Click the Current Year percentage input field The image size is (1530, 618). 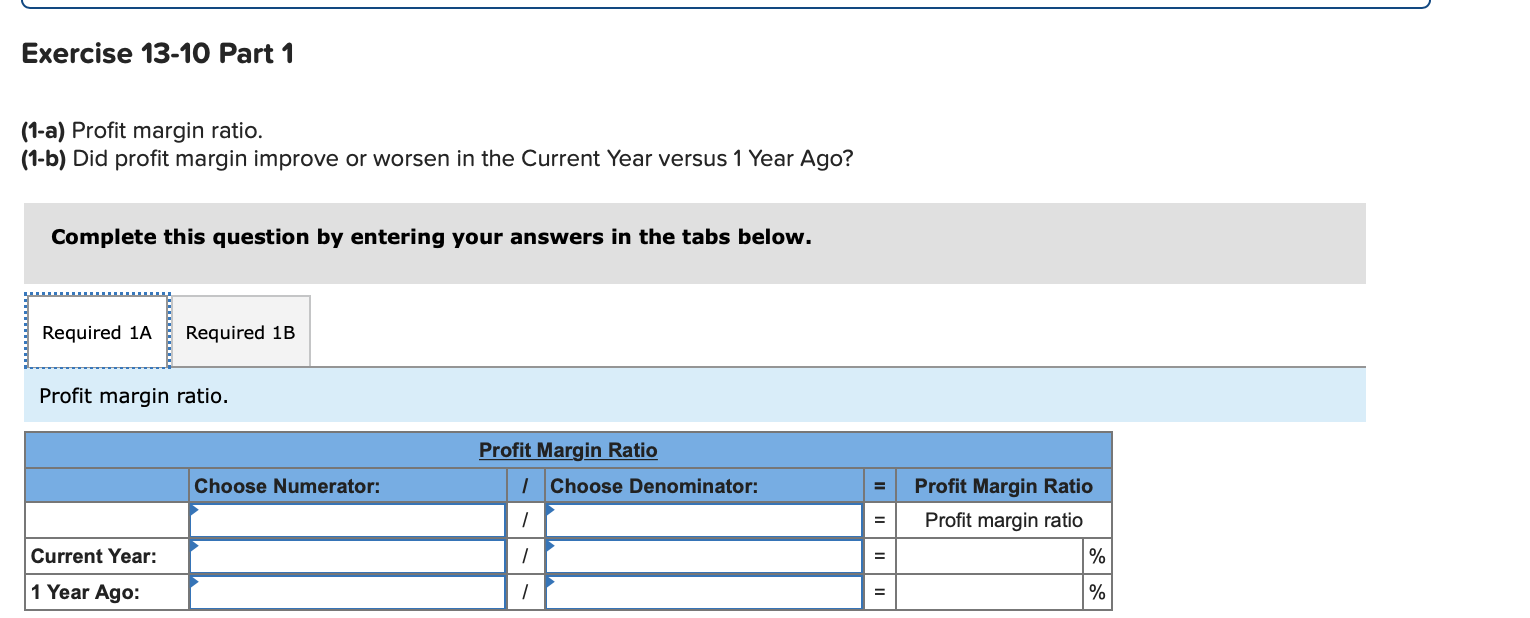coord(988,556)
